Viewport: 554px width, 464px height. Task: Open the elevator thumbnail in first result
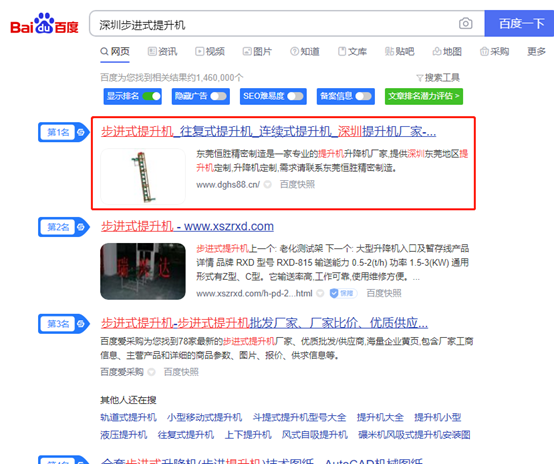point(143,176)
